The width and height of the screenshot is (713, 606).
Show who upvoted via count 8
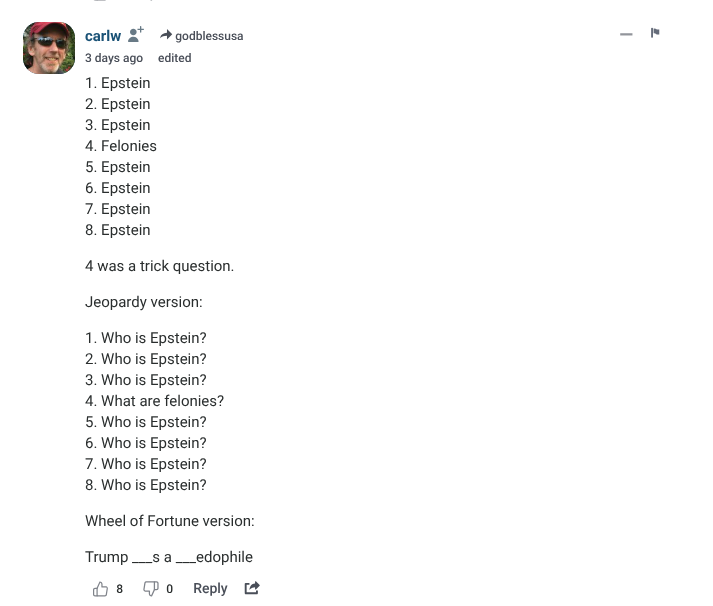(119, 589)
